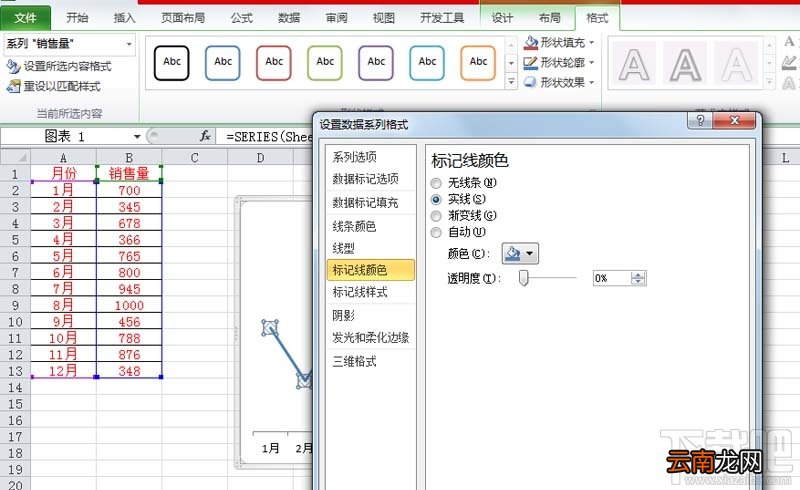The image size is (800, 490).
Task: Open the 形状填充 dropdown arrow
Action: tap(592, 43)
